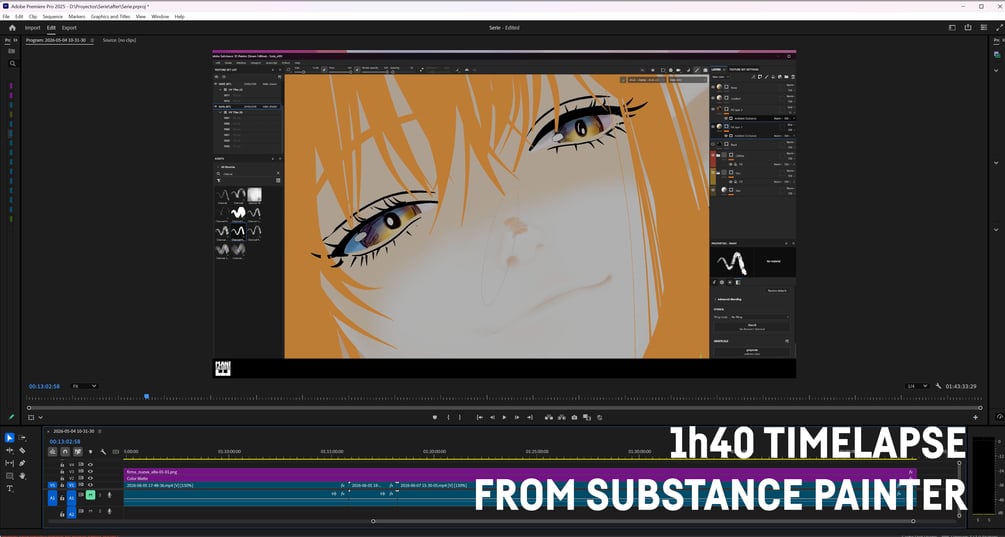Open timeline sequence panel menu
The width and height of the screenshot is (1005, 537).
[99, 431]
